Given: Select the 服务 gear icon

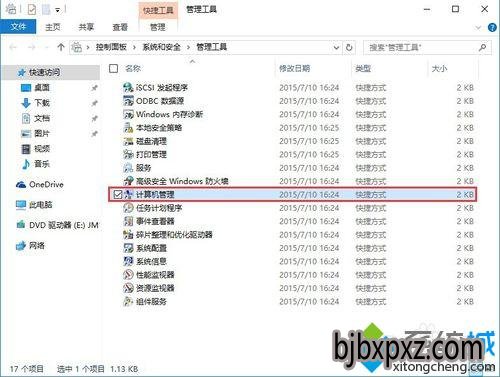Looking at the screenshot, I should (x=128, y=168).
